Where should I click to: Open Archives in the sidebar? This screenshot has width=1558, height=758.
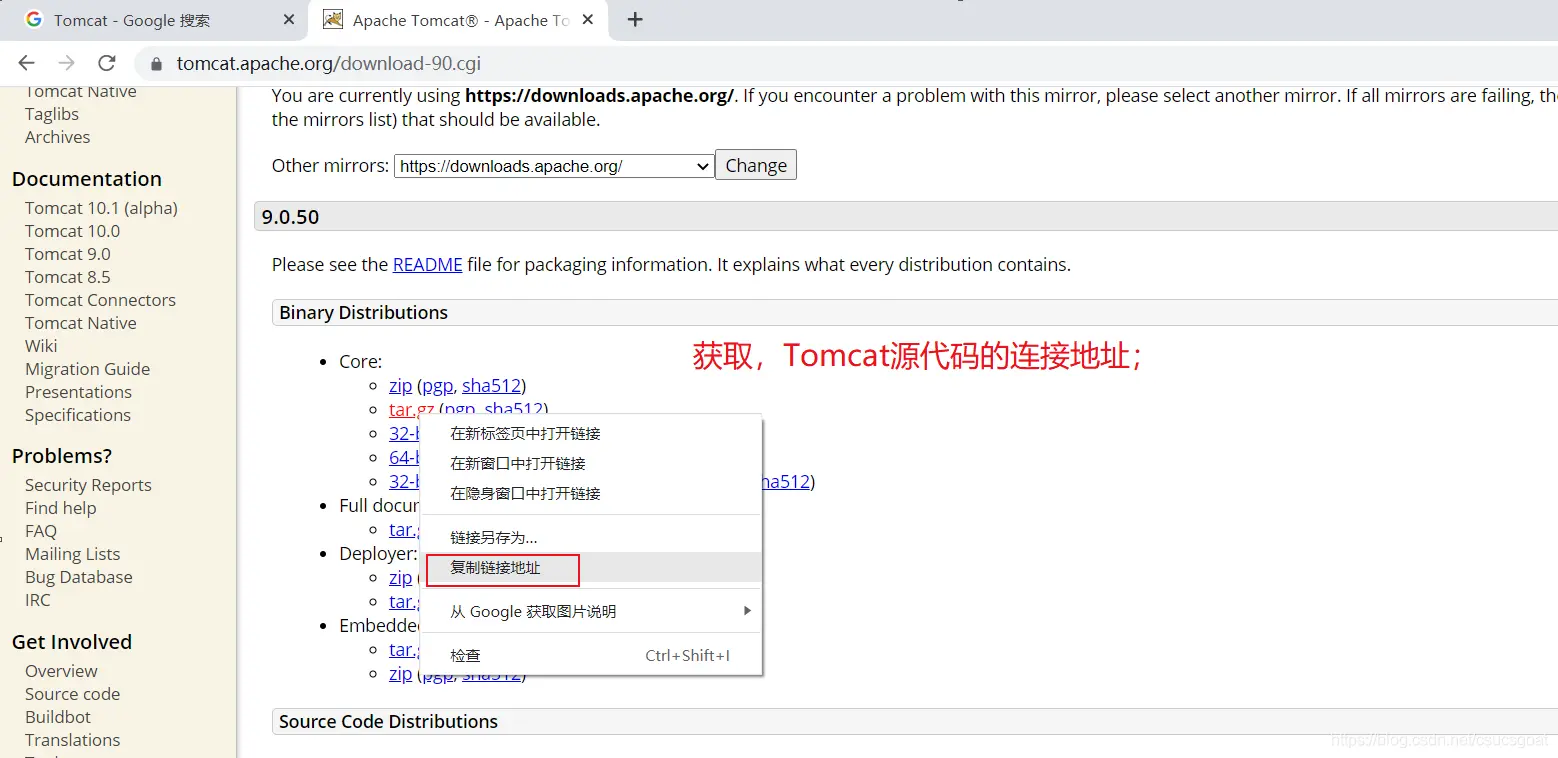pos(57,137)
